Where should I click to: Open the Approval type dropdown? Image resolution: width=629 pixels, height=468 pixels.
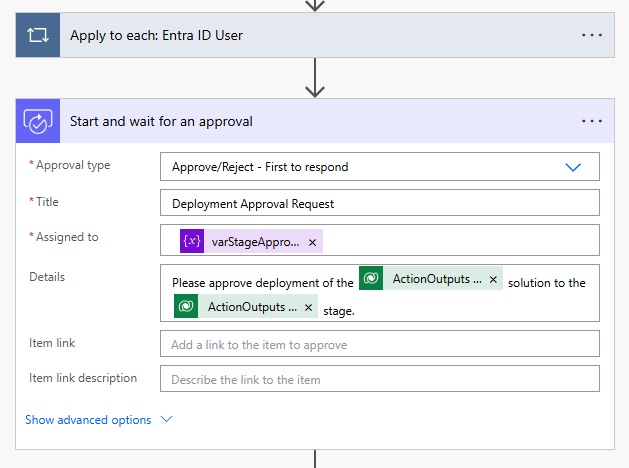[379, 166]
